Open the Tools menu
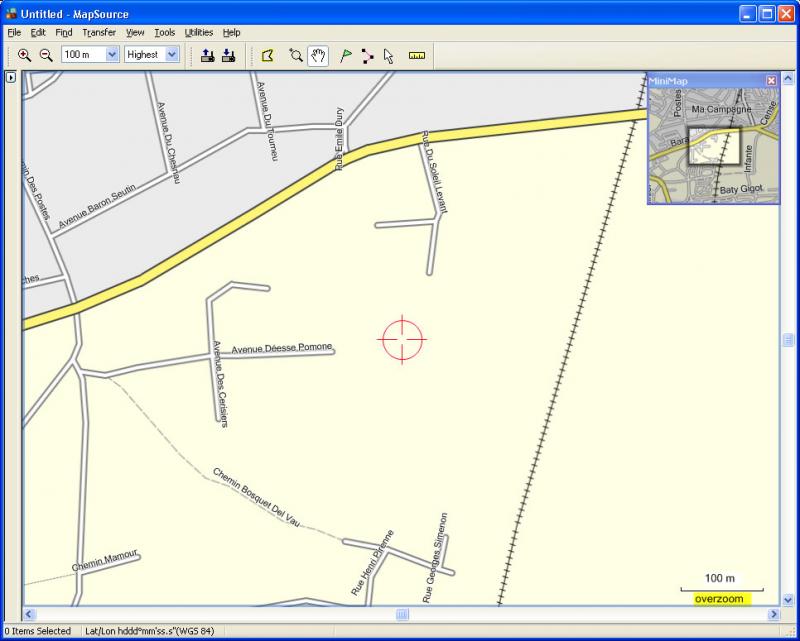 [x=165, y=33]
